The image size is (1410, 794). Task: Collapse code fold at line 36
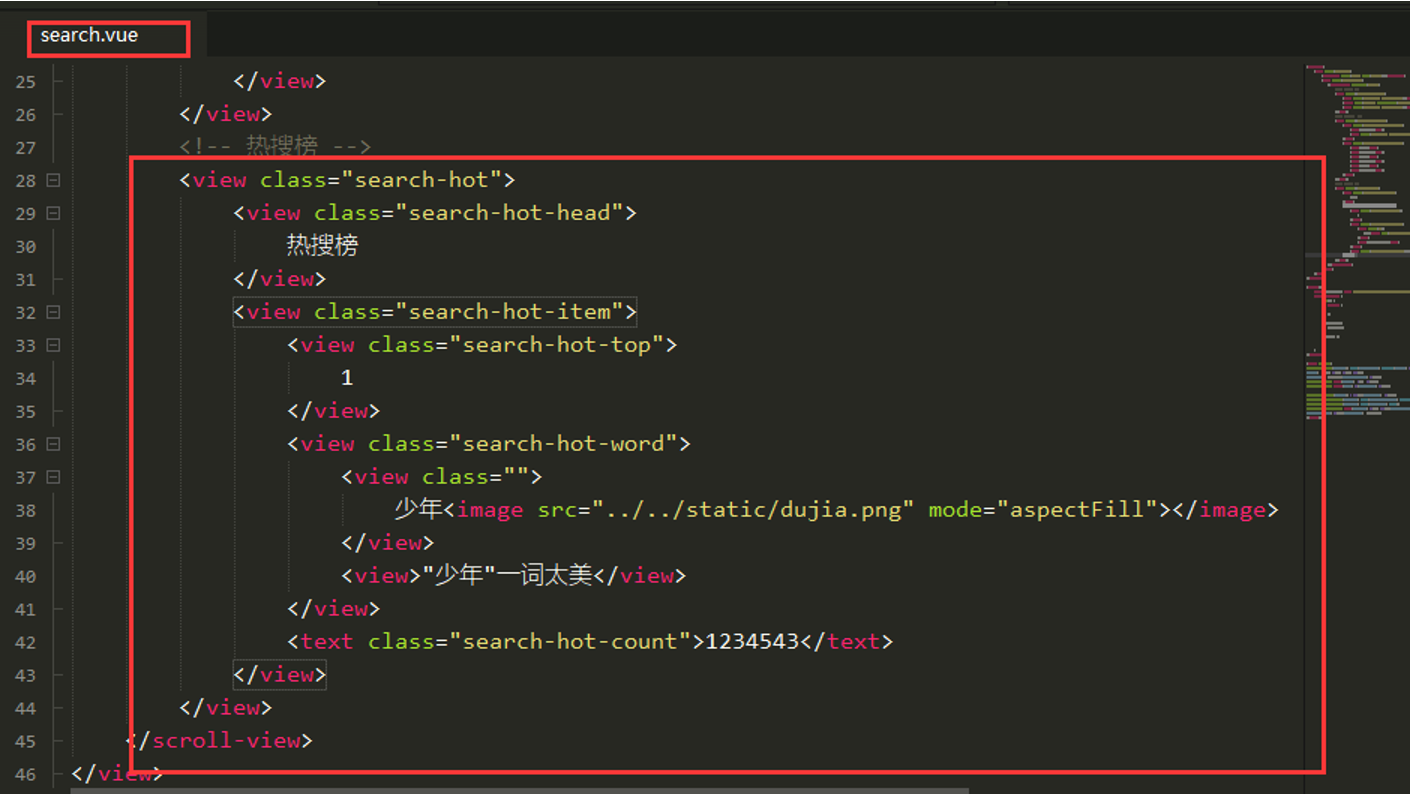(53, 445)
